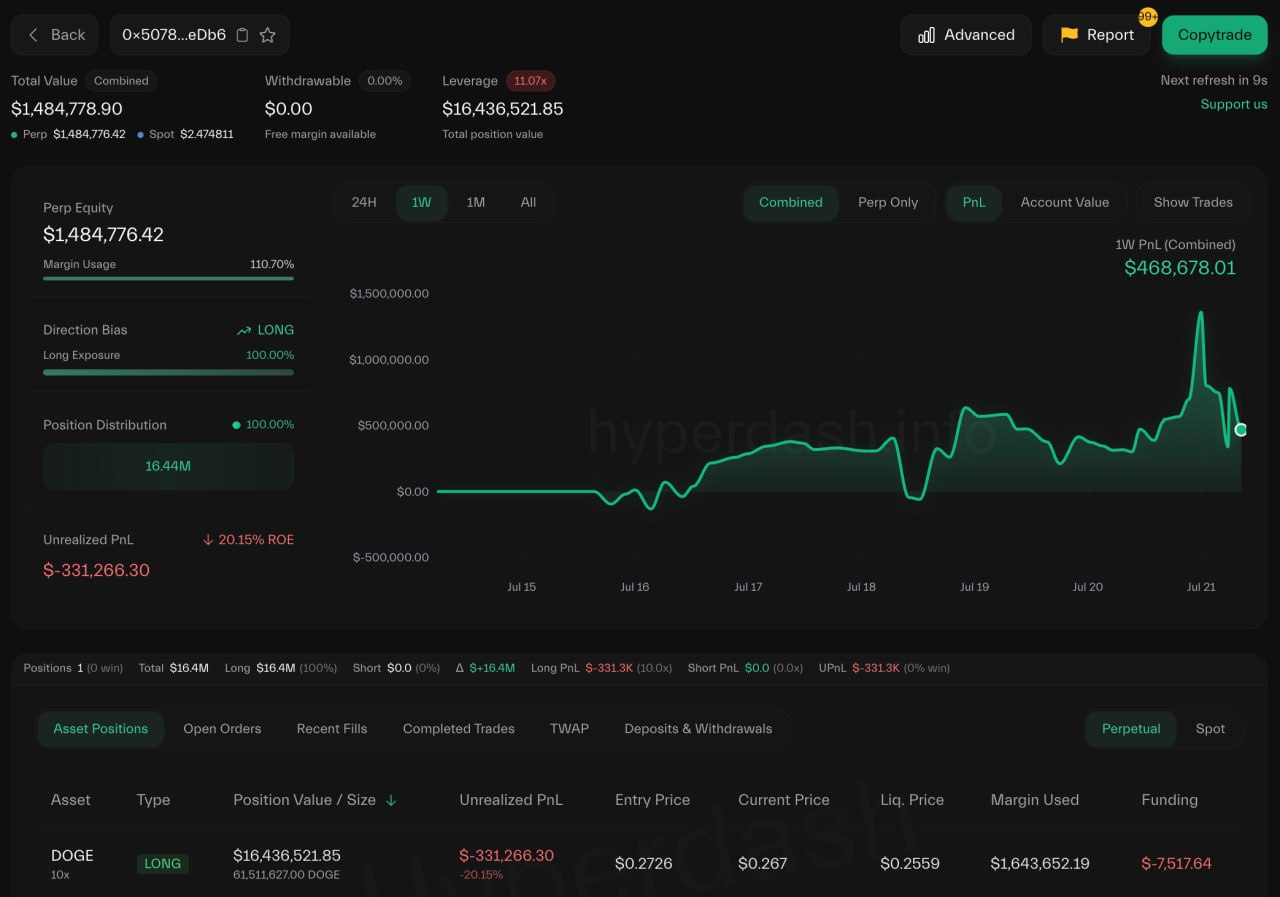Click the $1,643,652.19 margin used value
Screen dimensions: 1280x897
[x=1040, y=863]
